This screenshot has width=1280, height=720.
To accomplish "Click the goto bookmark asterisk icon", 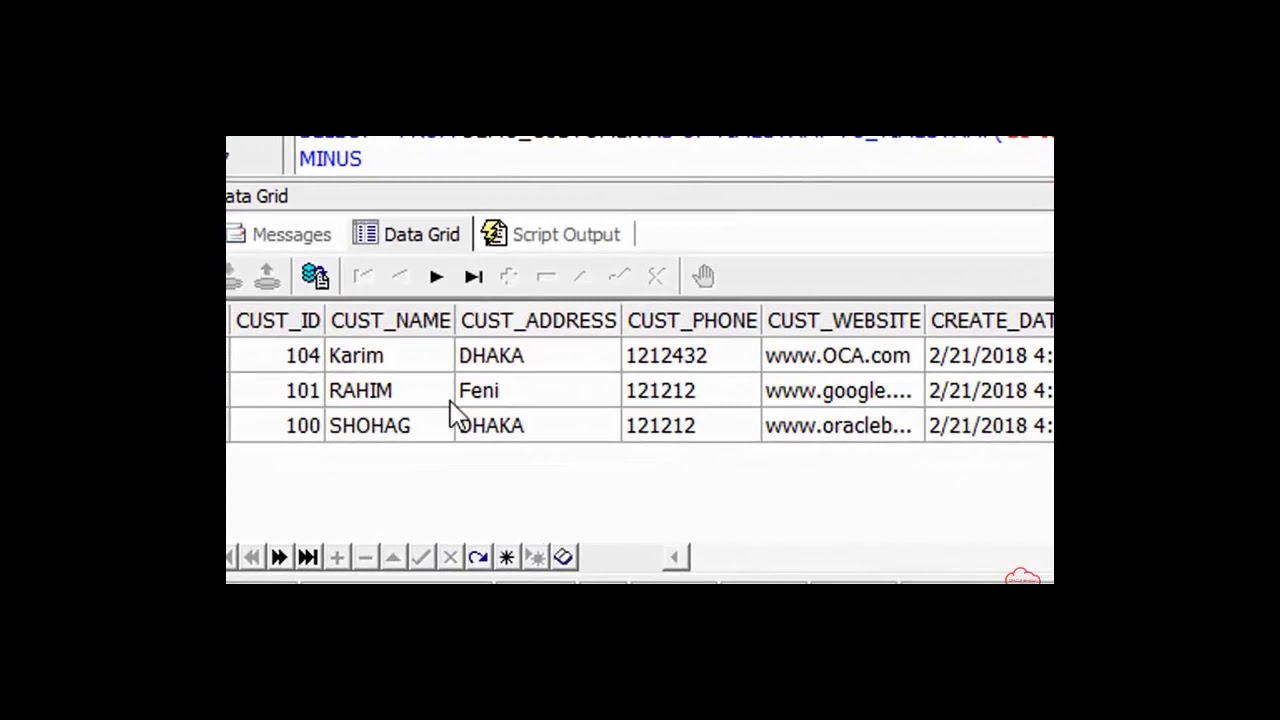I will (x=535, y=557).
